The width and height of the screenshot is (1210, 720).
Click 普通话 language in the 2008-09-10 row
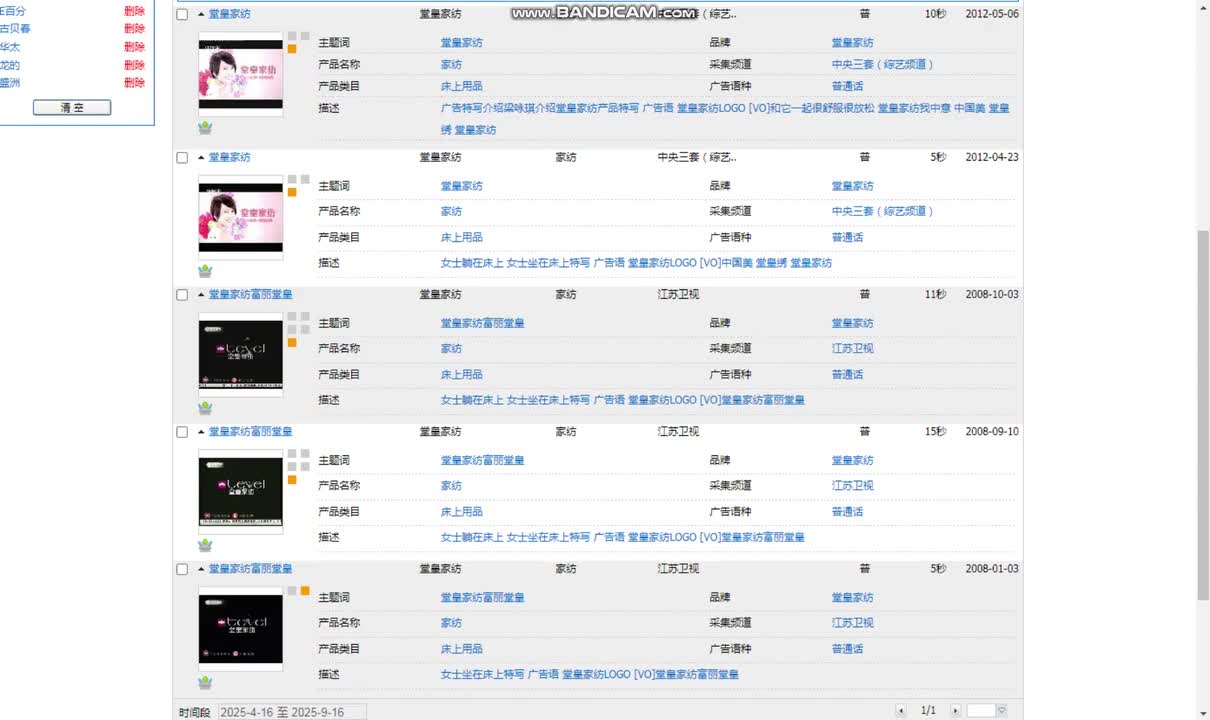click(847, 511)
